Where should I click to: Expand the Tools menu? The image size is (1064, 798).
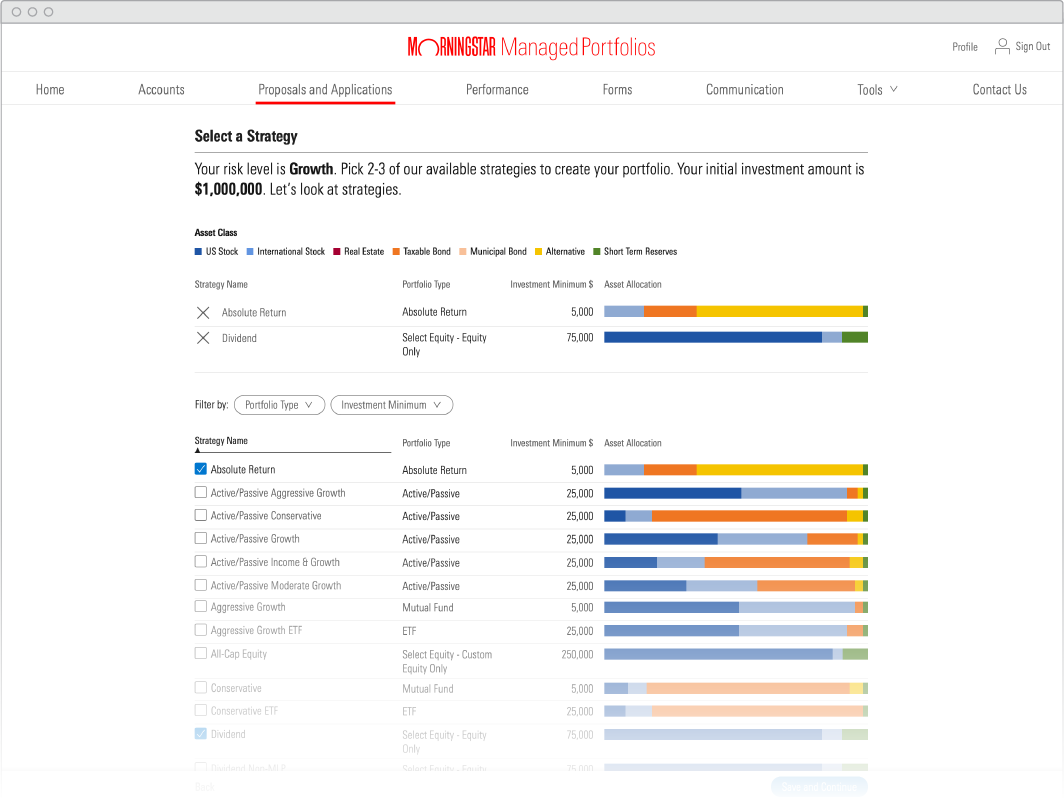pyautogui.click(x=877, y=90)
